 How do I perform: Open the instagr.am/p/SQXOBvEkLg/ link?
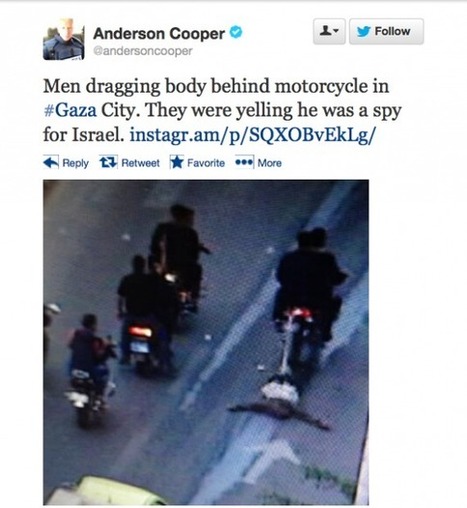coord(252,135)
